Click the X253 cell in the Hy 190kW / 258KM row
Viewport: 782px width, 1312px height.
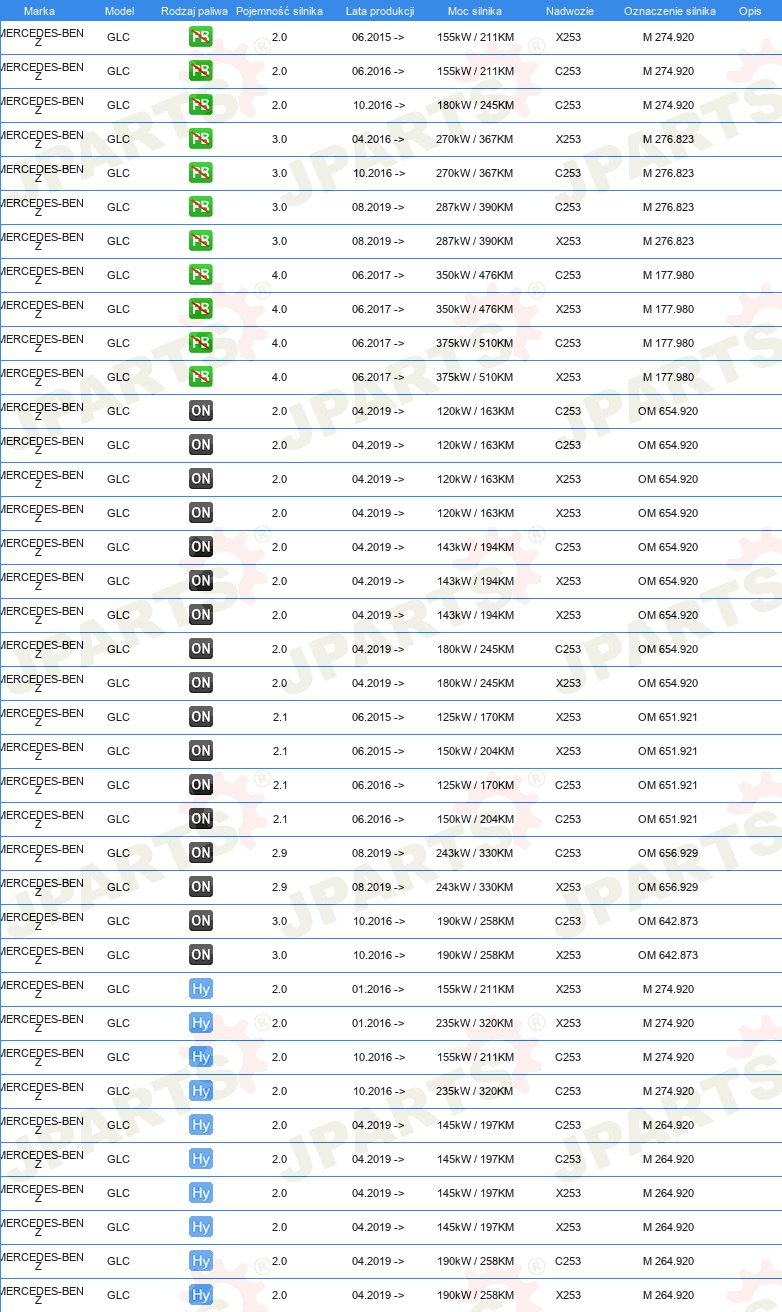pos(568,1295)
